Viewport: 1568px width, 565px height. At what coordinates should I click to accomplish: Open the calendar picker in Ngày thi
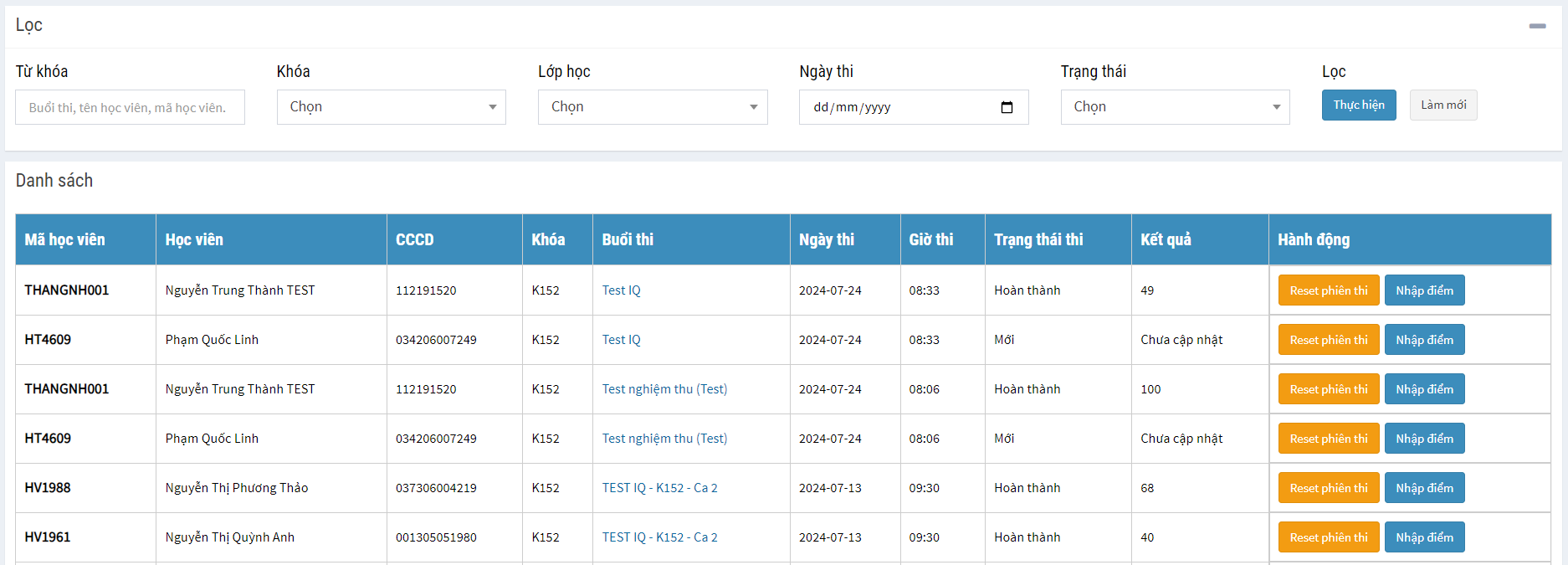[1007, 107]
